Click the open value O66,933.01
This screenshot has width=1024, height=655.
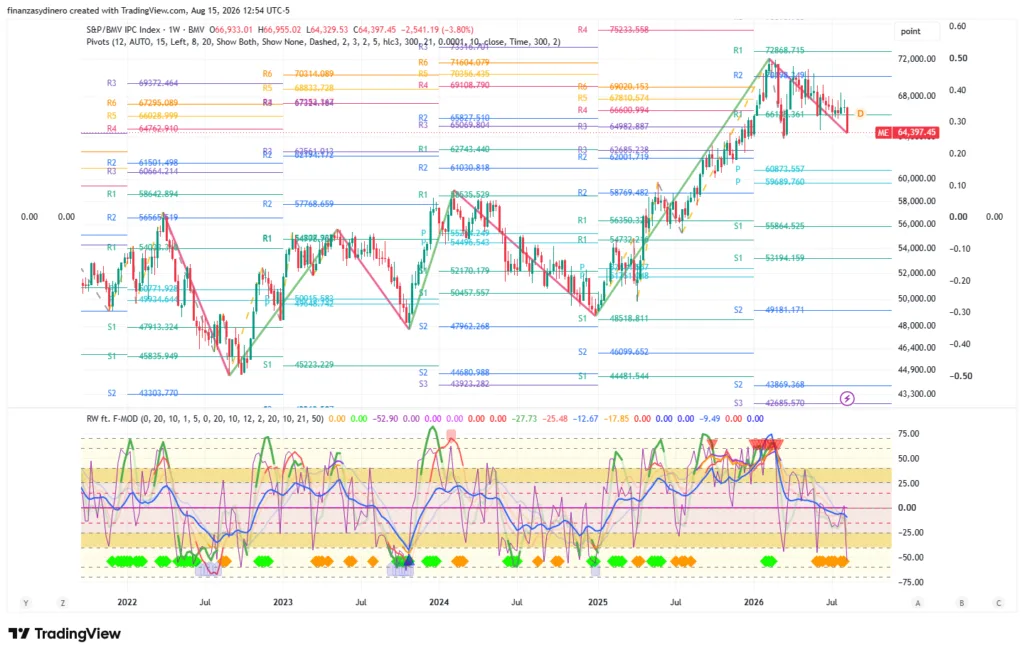tap(233, 29)
